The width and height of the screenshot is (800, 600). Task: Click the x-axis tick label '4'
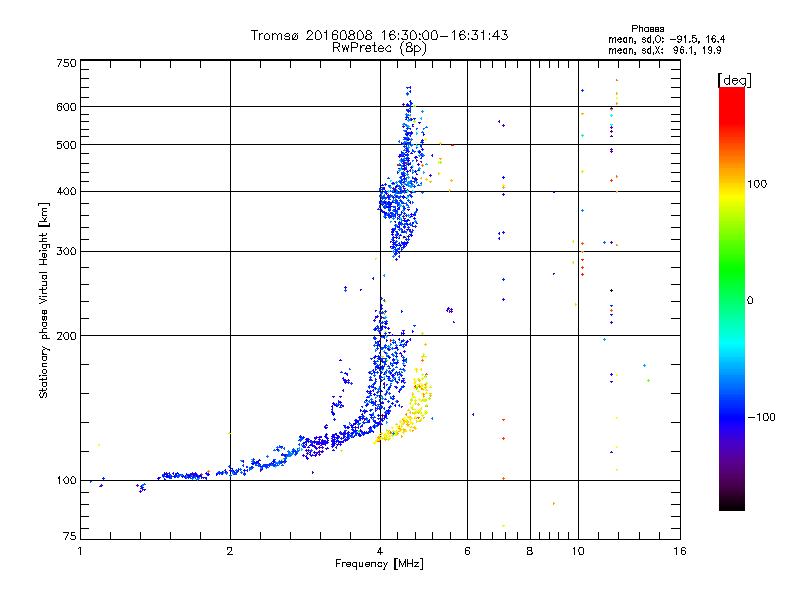(x=380, y=551)
